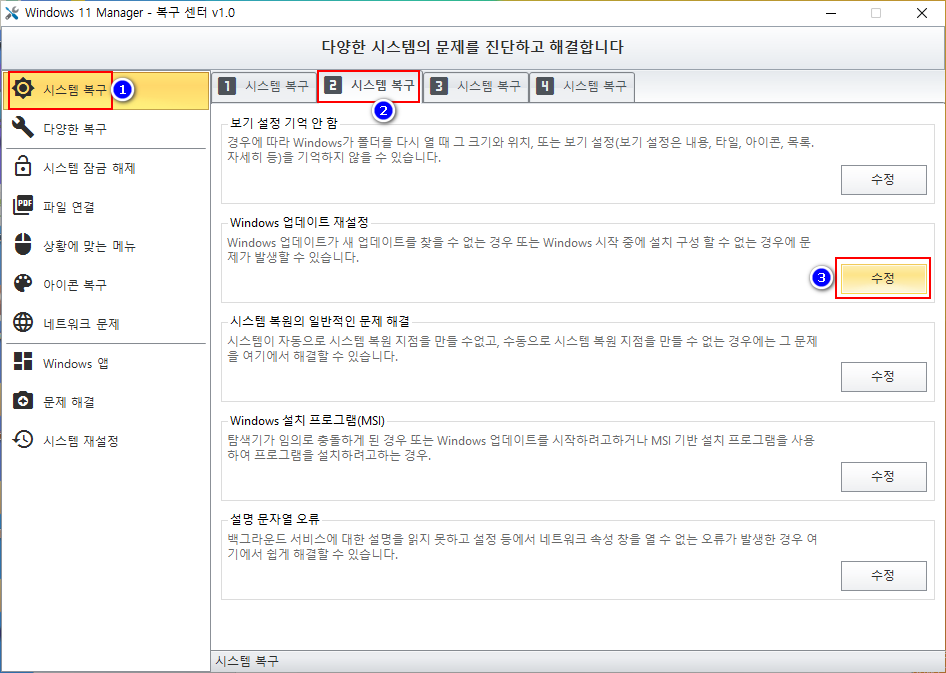The image size is (946, 673).
Task: Open 아이콘 복구 sidebar item
Action: 106,285
